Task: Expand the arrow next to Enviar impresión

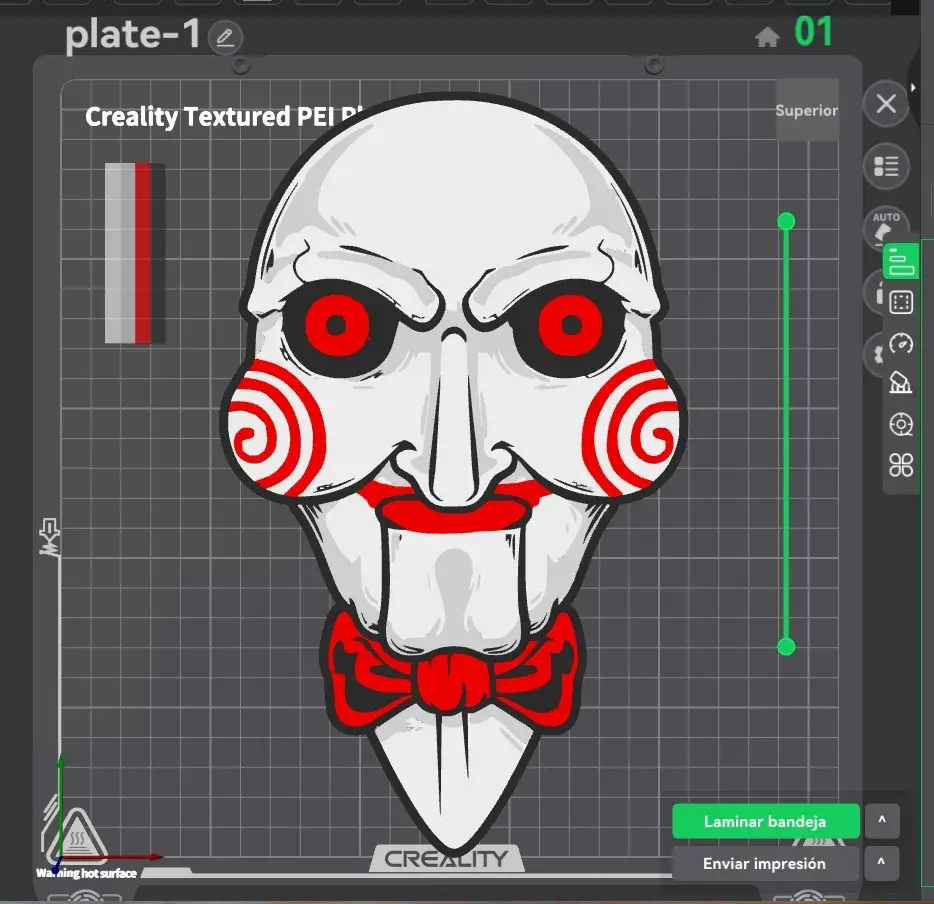Action: click(882, 863)
